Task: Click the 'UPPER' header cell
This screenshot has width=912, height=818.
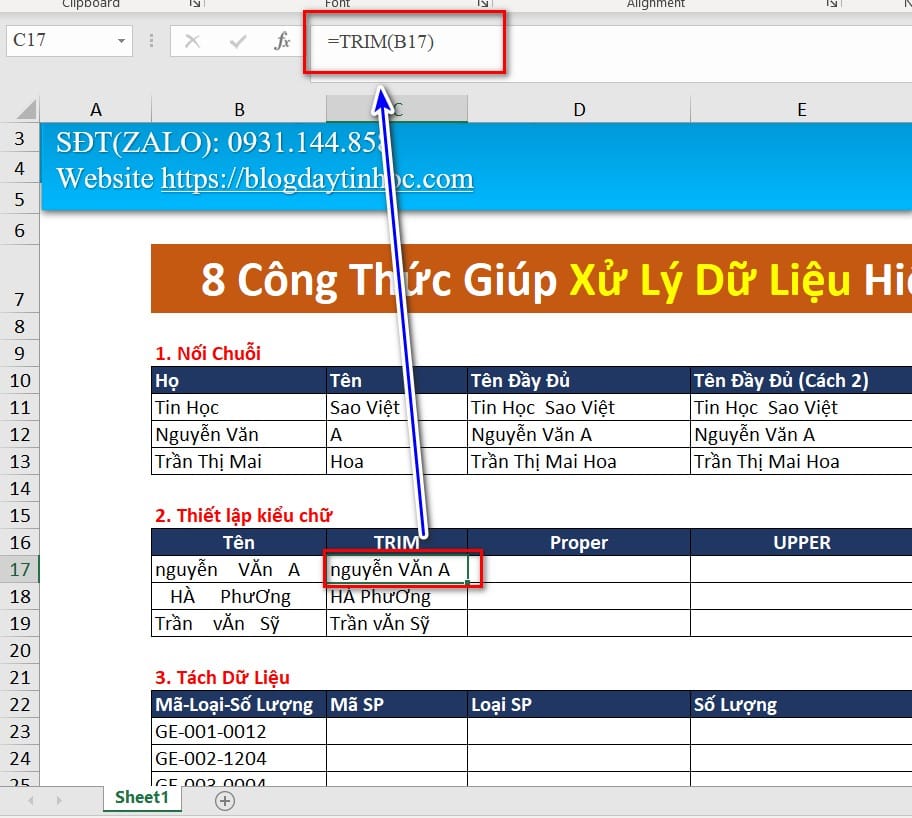Action: click(801, 542)
